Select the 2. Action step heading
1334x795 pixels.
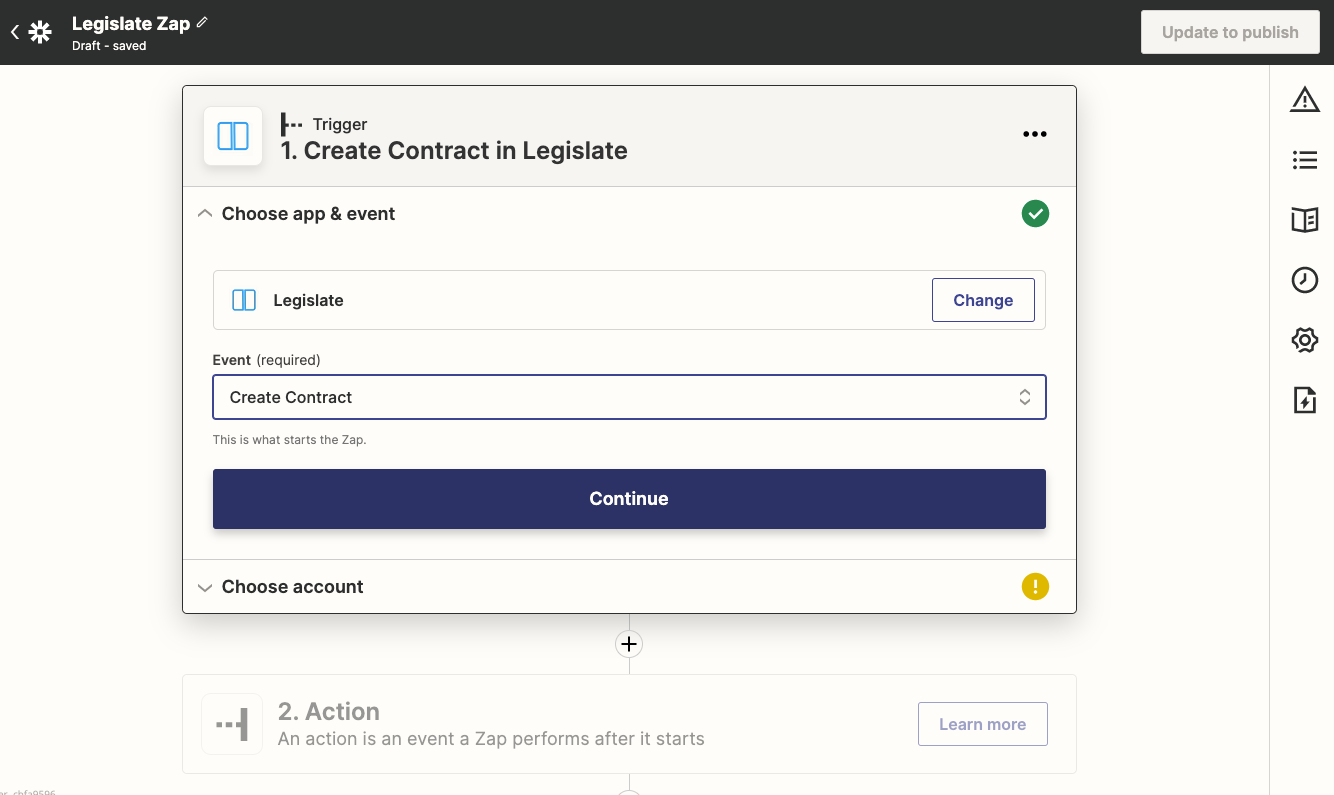click(x=329, y=711)
